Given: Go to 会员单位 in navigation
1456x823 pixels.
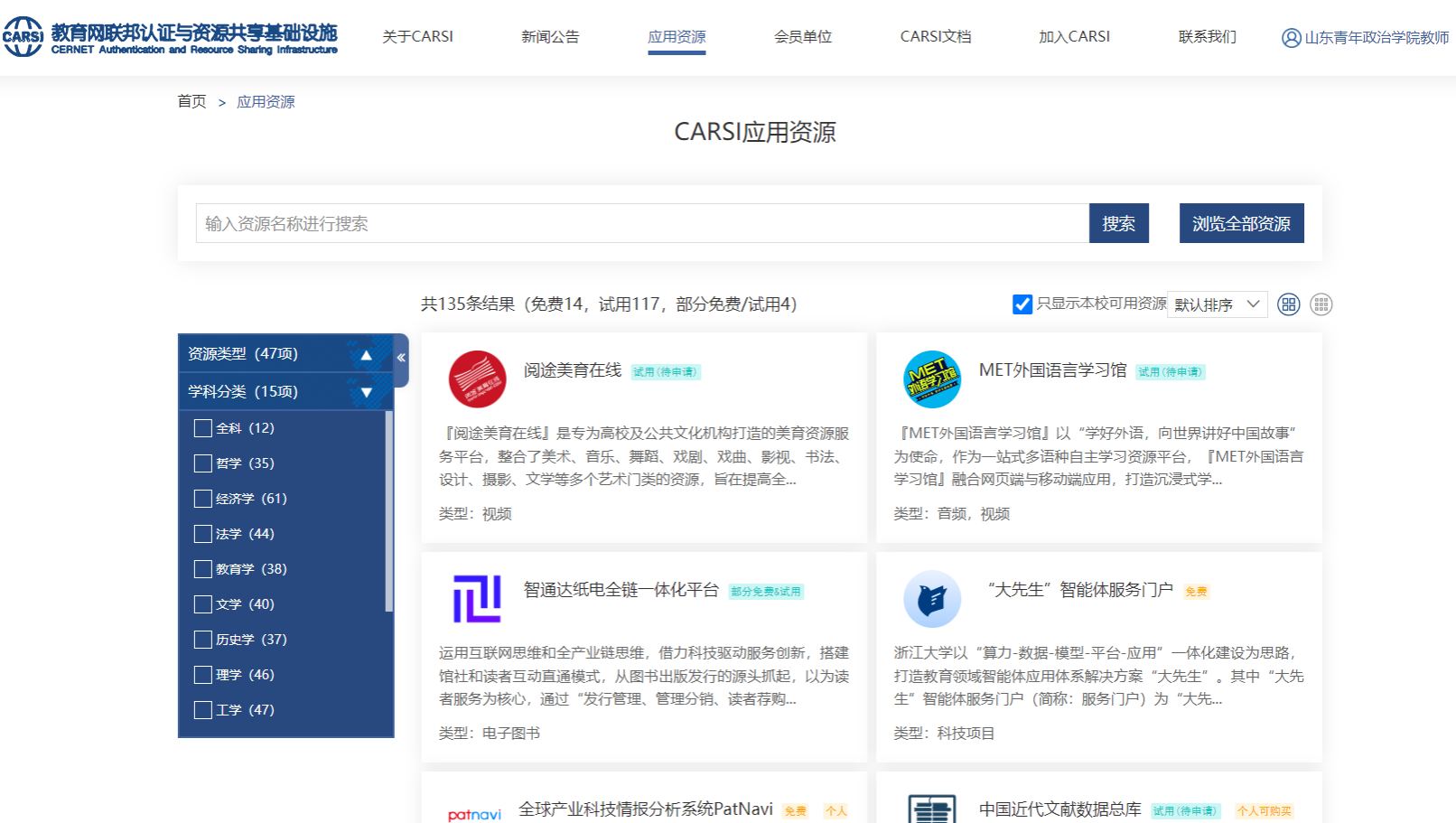Looking at the screenshot, I should pyautogui.click(x=802, y=37).
